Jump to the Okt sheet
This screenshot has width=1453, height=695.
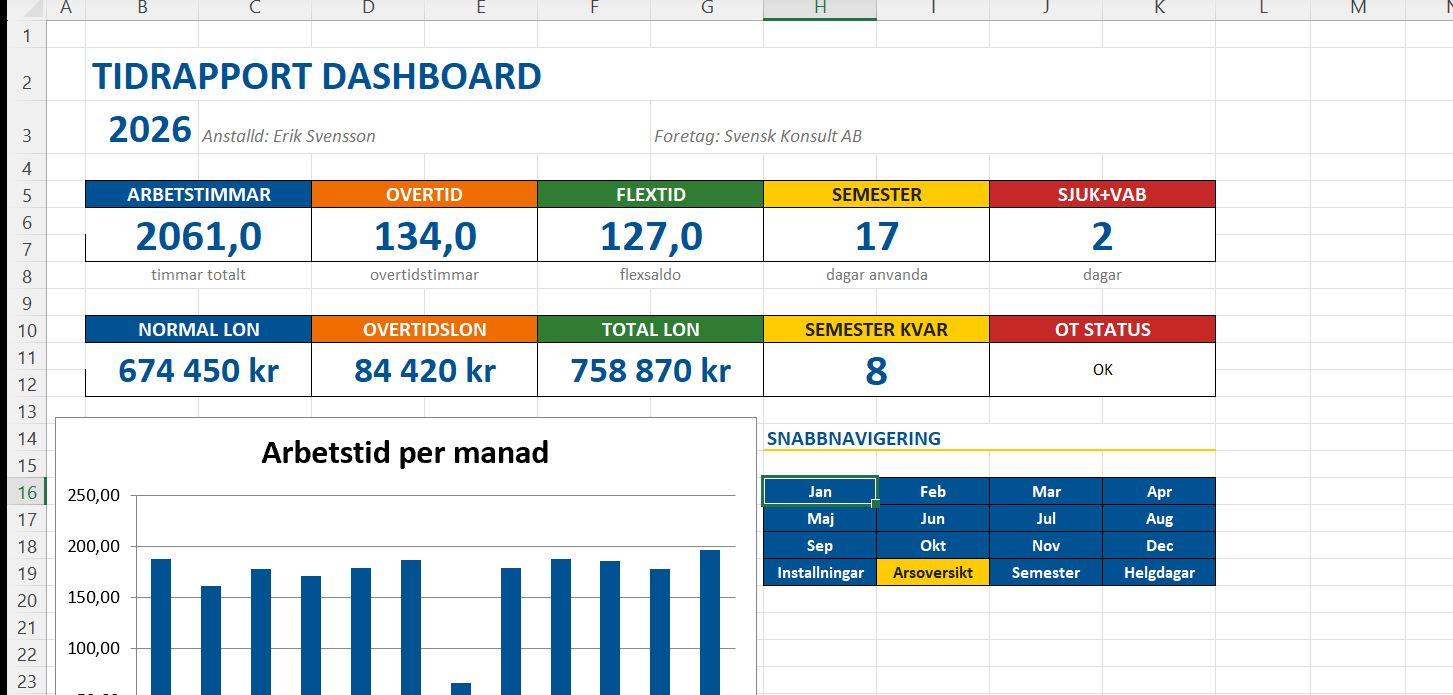tap(933, 545)
